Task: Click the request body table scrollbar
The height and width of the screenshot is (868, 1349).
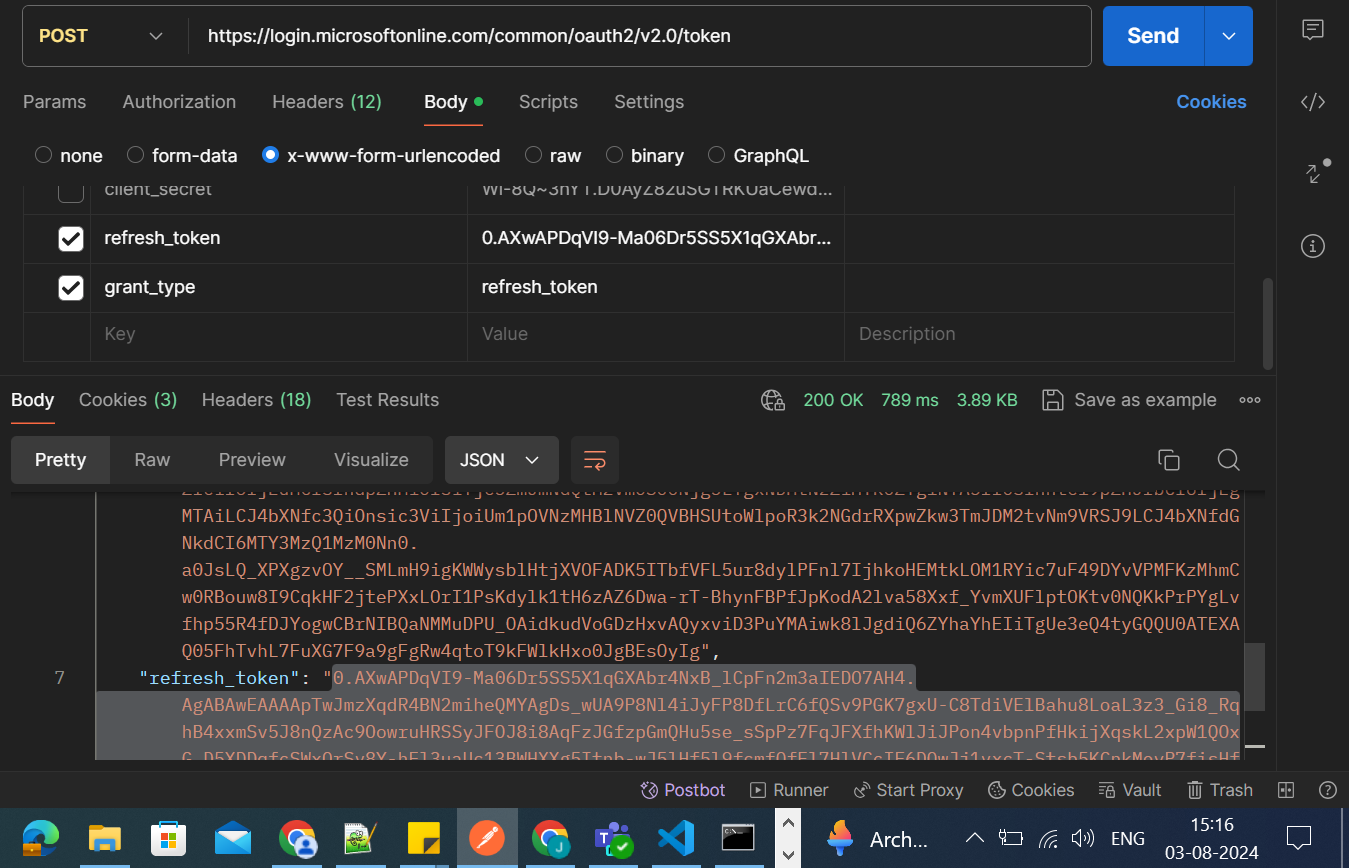Action: 1268,324
